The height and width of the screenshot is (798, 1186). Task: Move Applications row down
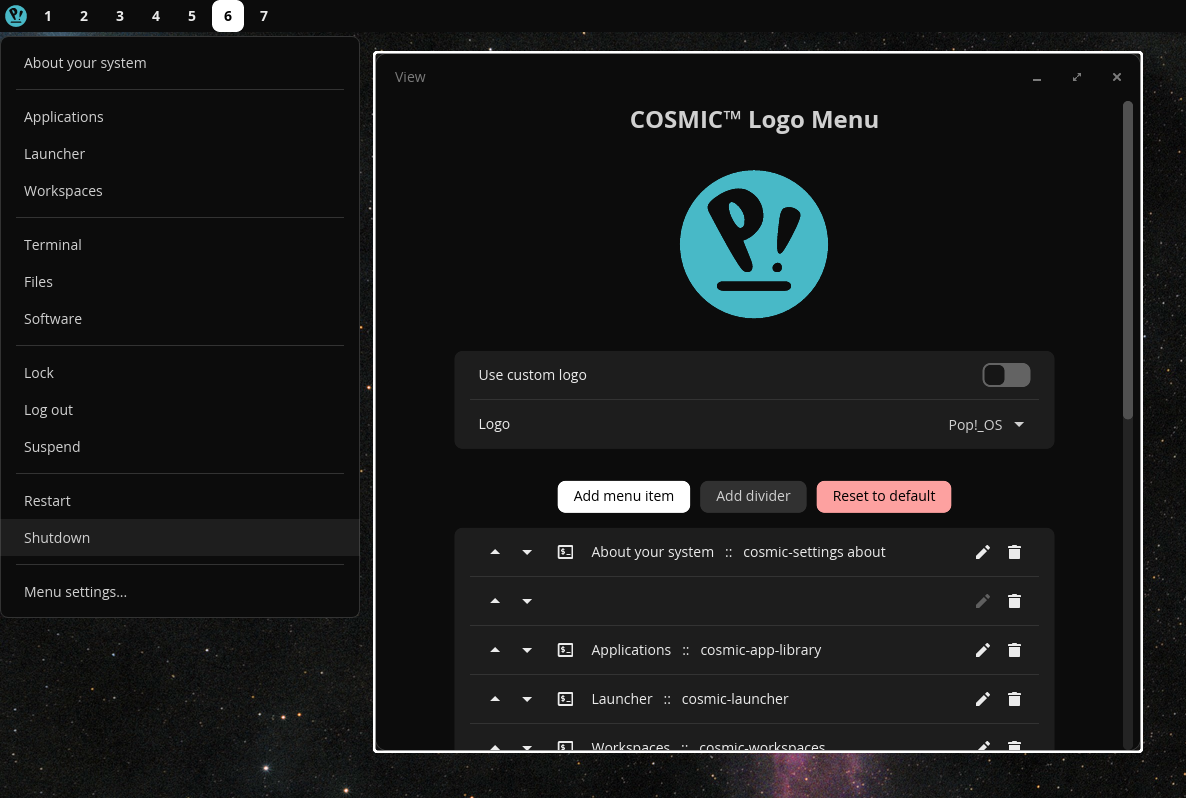[x=527, y=650]
